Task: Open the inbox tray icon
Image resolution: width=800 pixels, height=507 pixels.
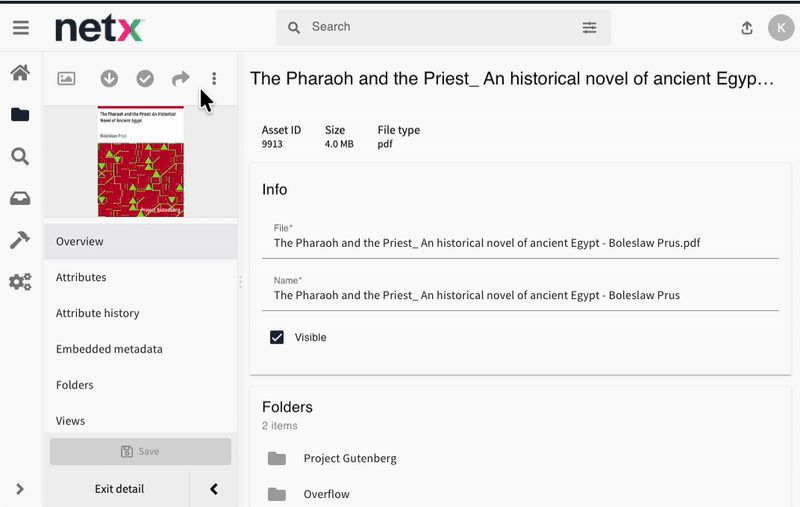Action: [x=20, y=198]
